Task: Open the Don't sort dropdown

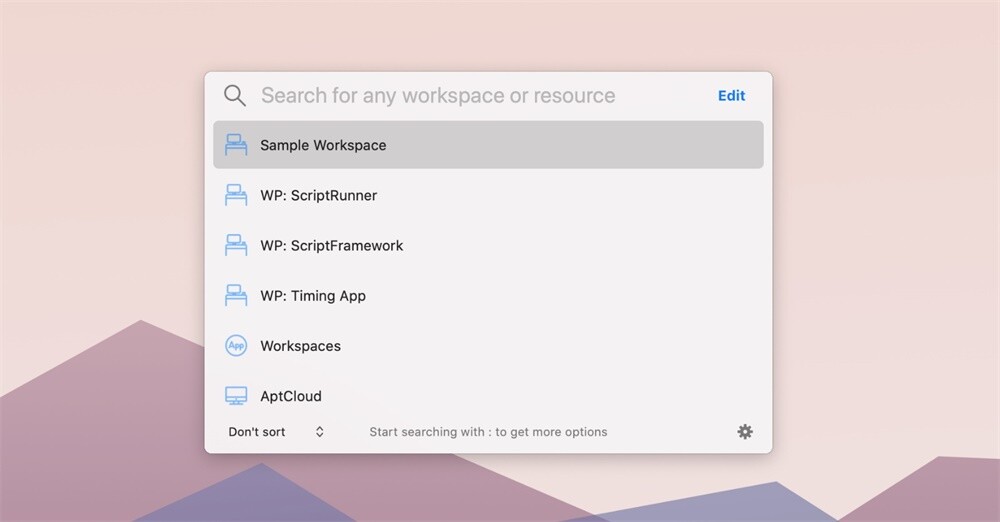Action: pyautogui.click(x=276, y=432)
